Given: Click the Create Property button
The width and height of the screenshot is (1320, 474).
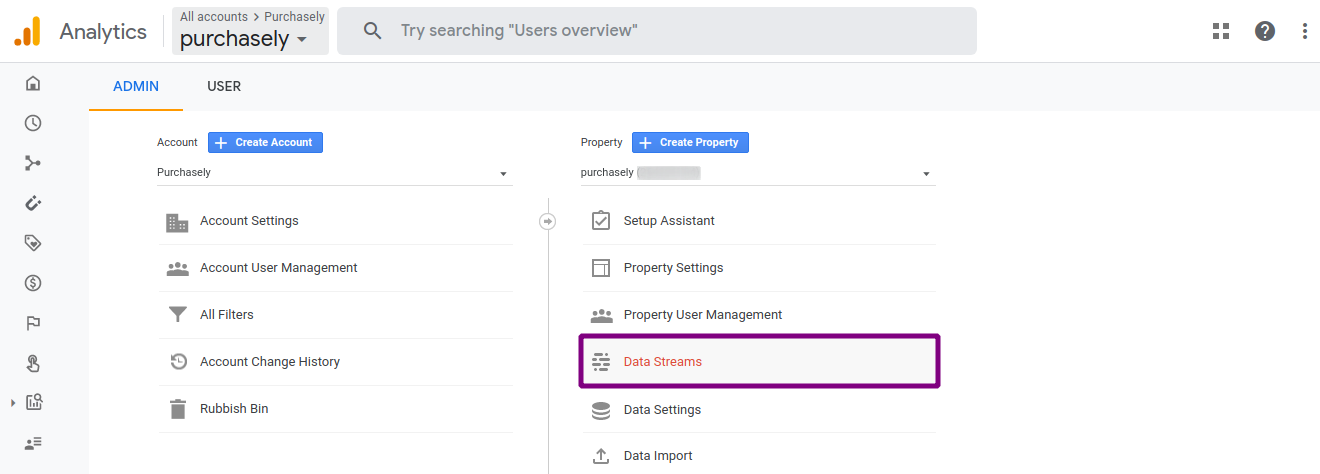Looking at the screenshot, I should coord(690,142).
